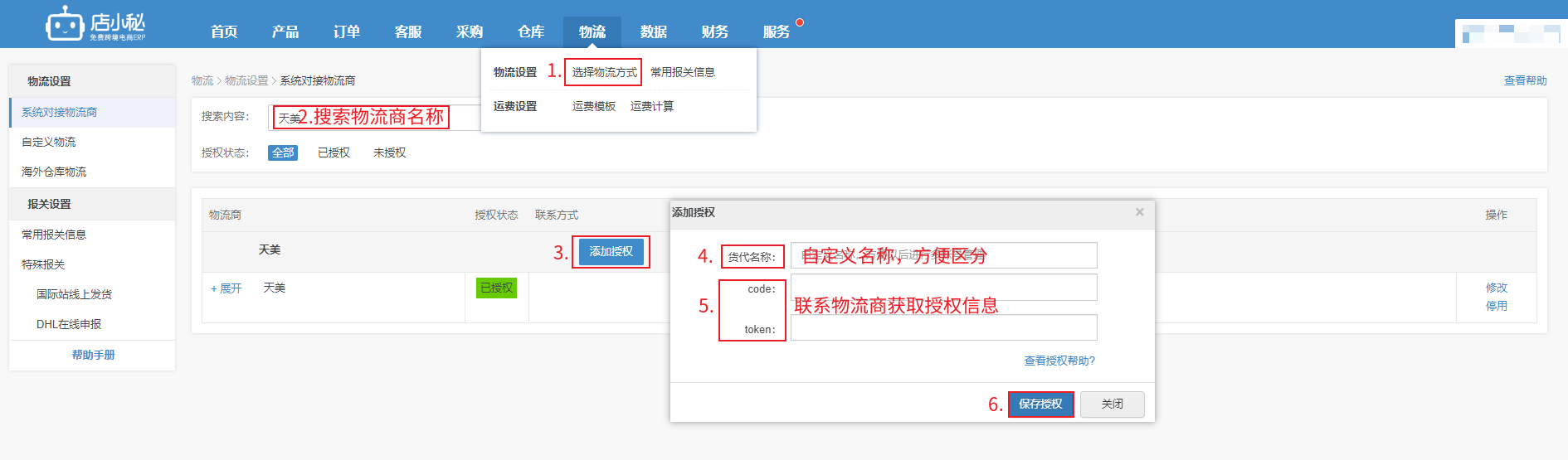This screenshot has height=460, width=1568.
Task: Open the 采购 top menu
Action: click(x=470, y=31)
